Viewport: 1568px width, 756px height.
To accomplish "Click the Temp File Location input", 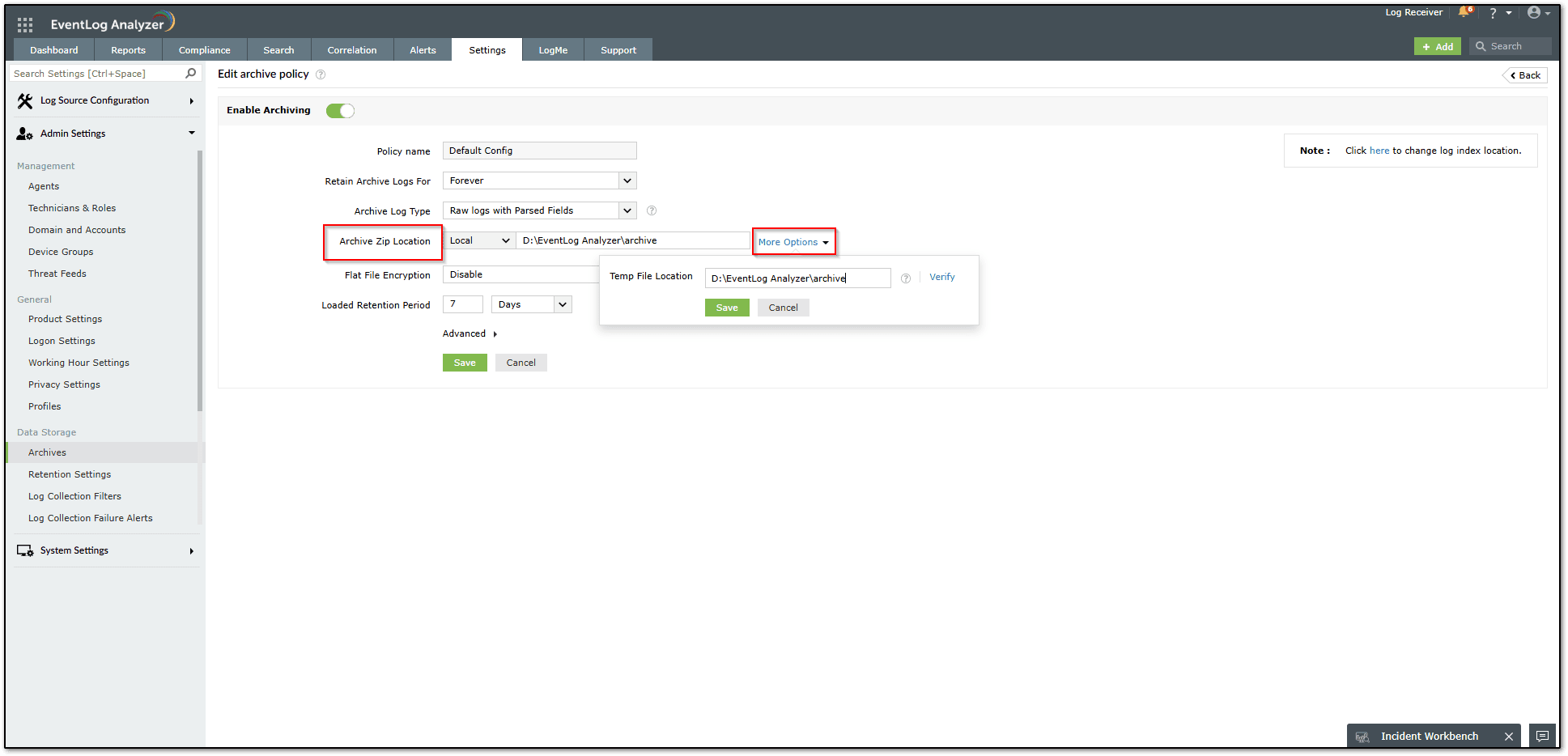I will (797, 278).
